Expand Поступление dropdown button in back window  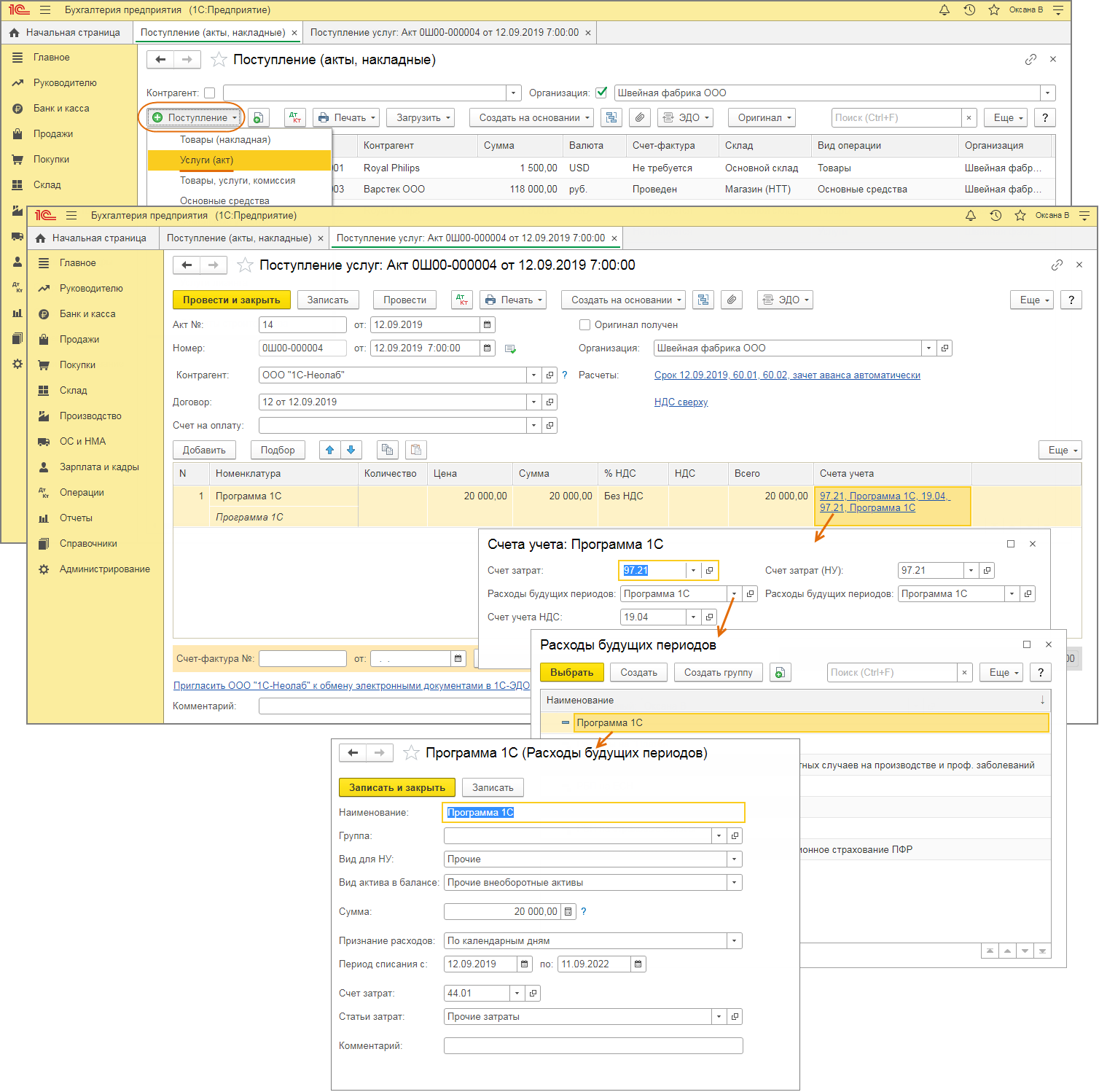(195, 117)
